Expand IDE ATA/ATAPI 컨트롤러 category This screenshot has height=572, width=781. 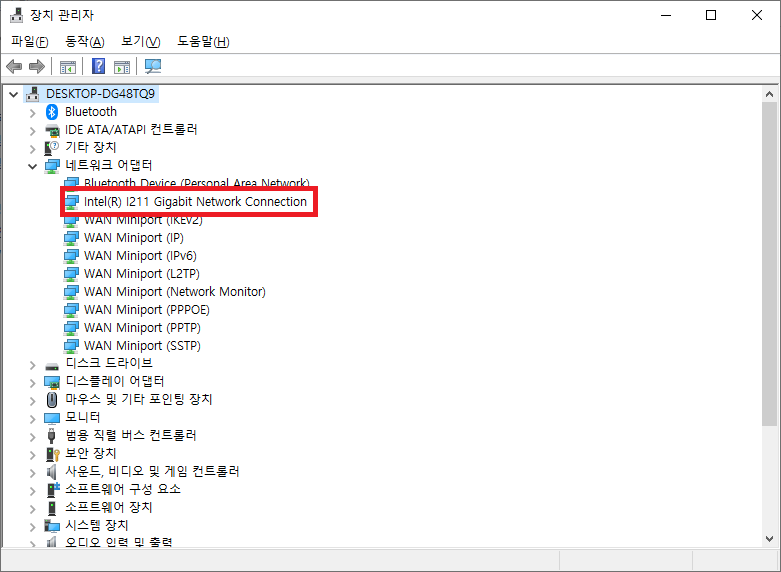[32, 131]
